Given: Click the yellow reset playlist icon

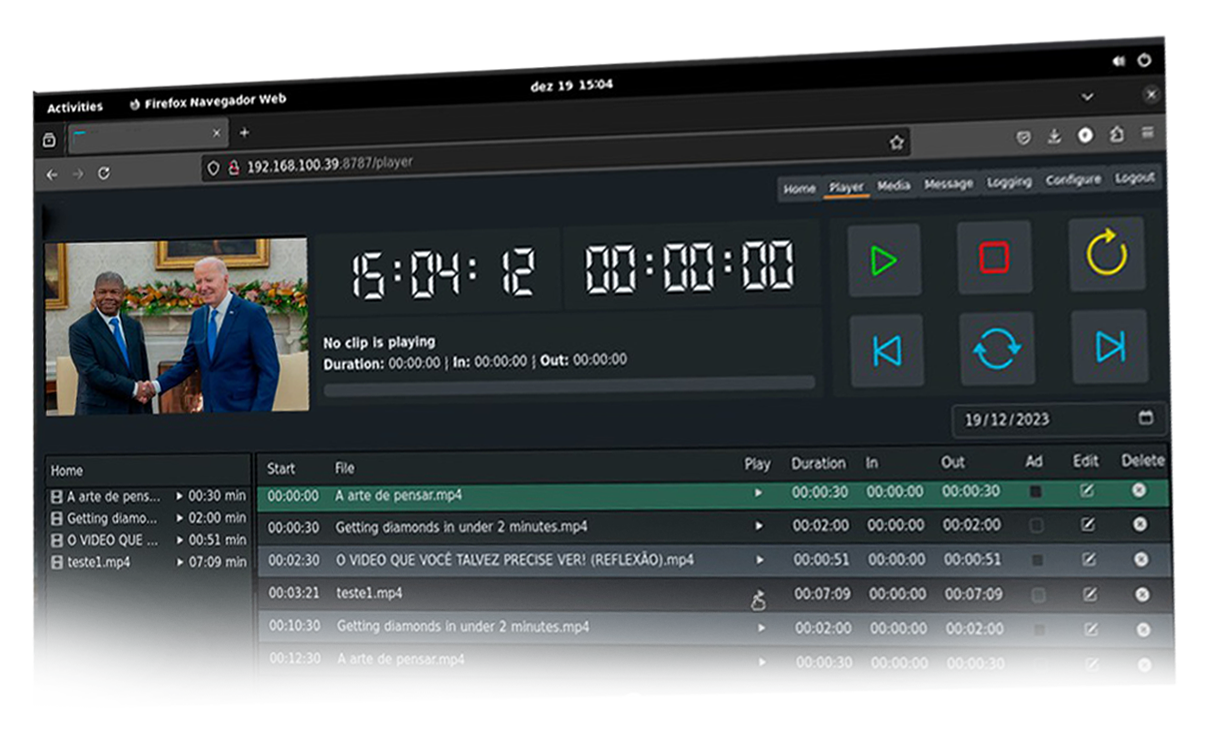Looking at the screenshot, I should coord(1106,256).
